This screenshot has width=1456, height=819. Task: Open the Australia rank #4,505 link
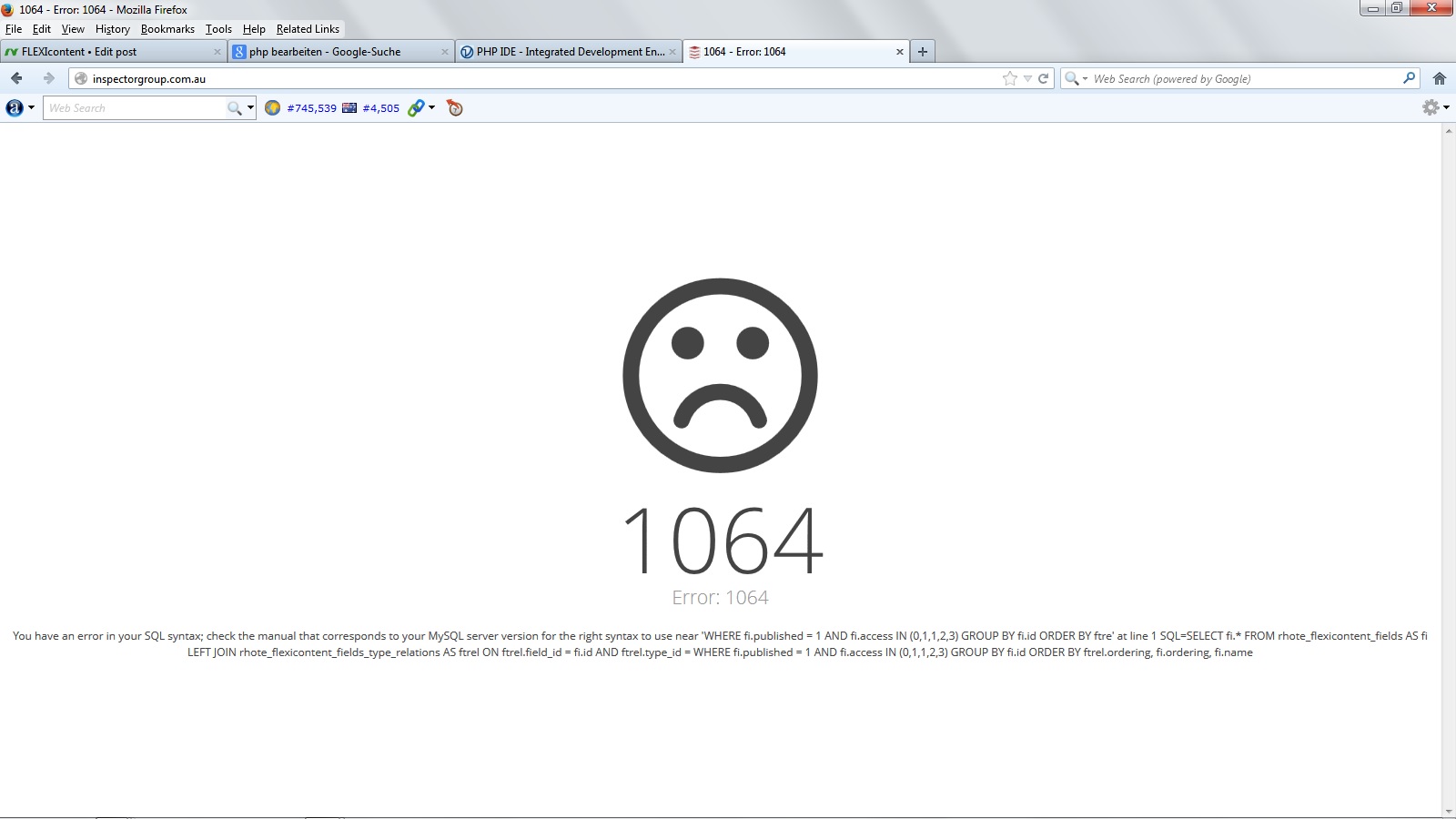click(381, 108)
